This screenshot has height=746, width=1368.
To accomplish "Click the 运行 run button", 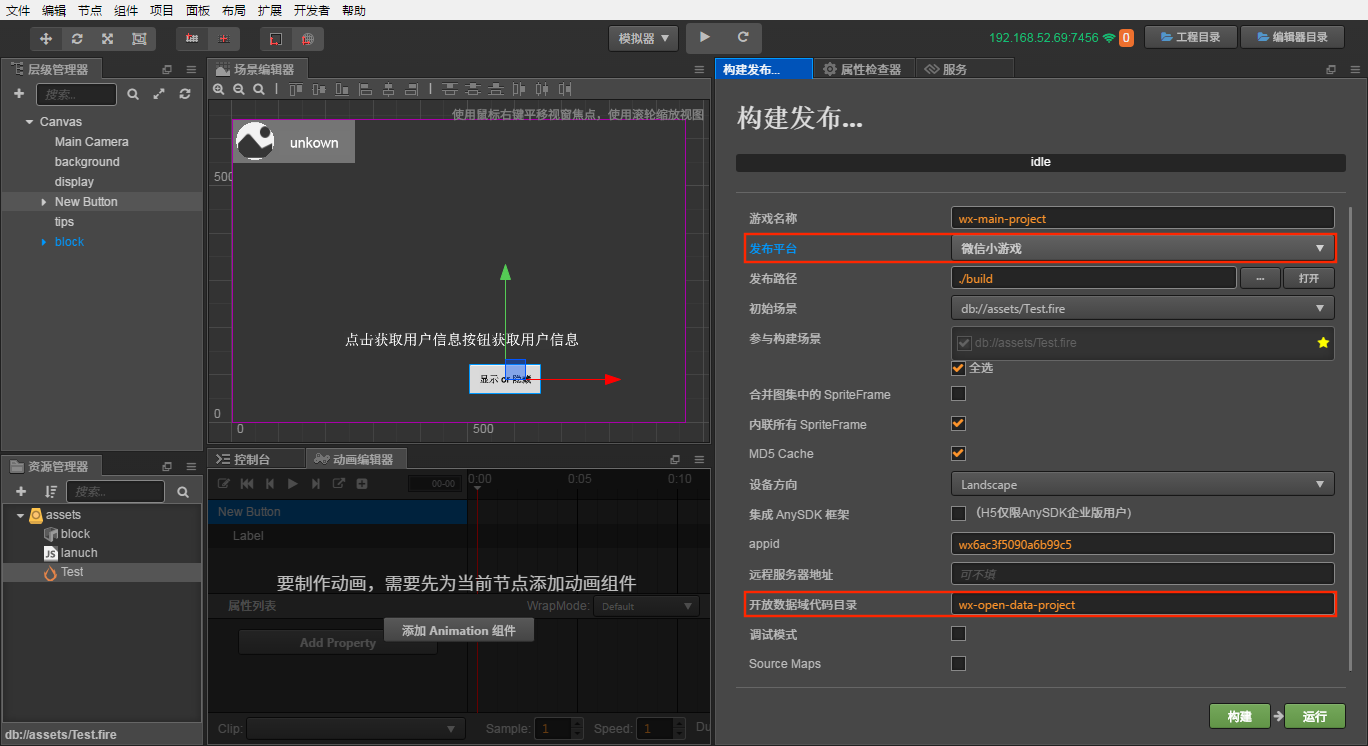I will tap(1315, 716).
